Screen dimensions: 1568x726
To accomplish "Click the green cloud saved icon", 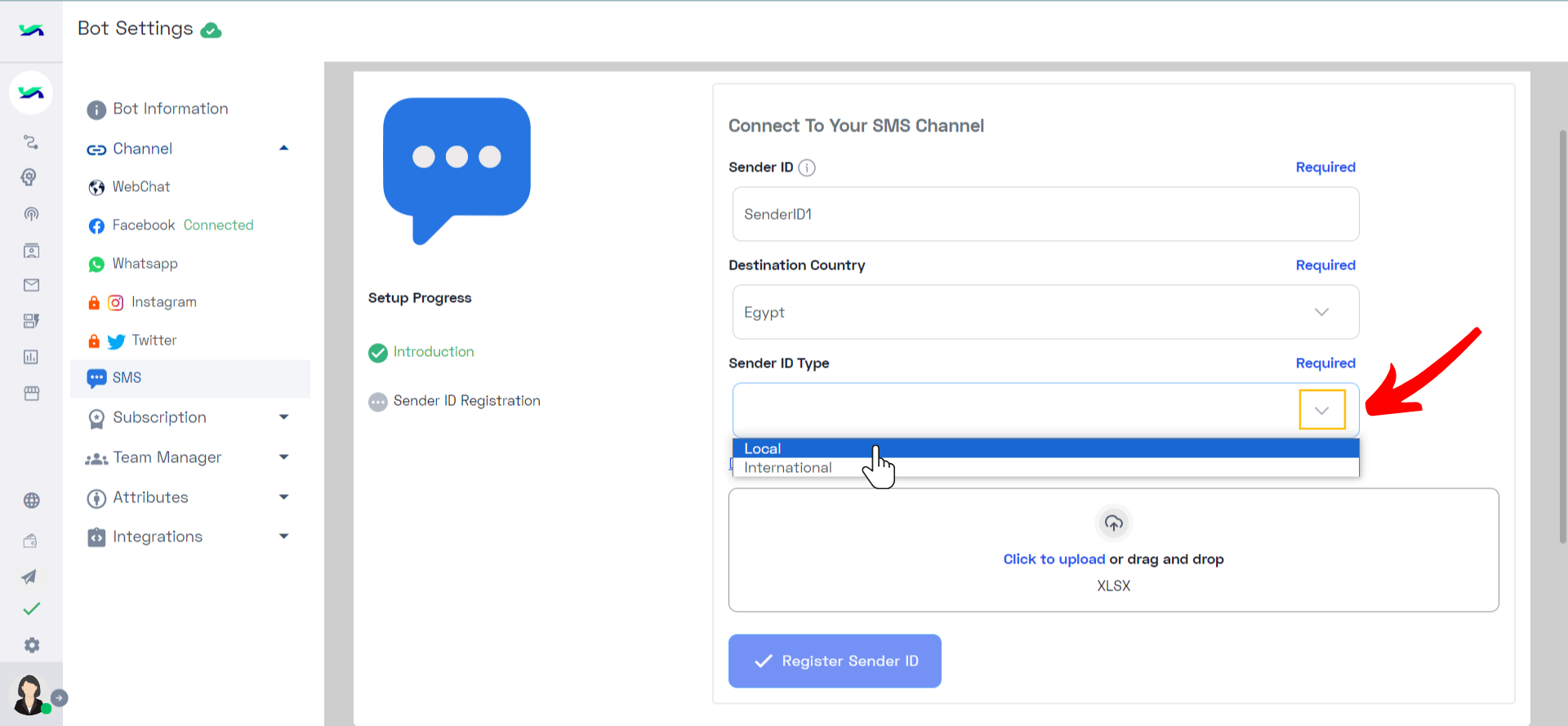I will click(x=211, y=31).
